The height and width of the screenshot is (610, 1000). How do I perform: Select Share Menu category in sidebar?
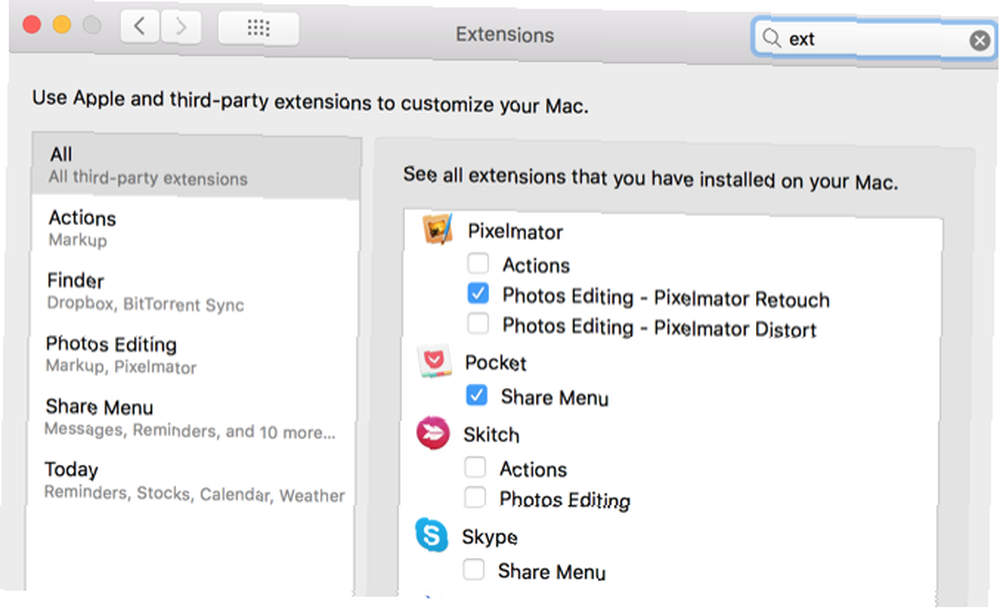(192, 418)
